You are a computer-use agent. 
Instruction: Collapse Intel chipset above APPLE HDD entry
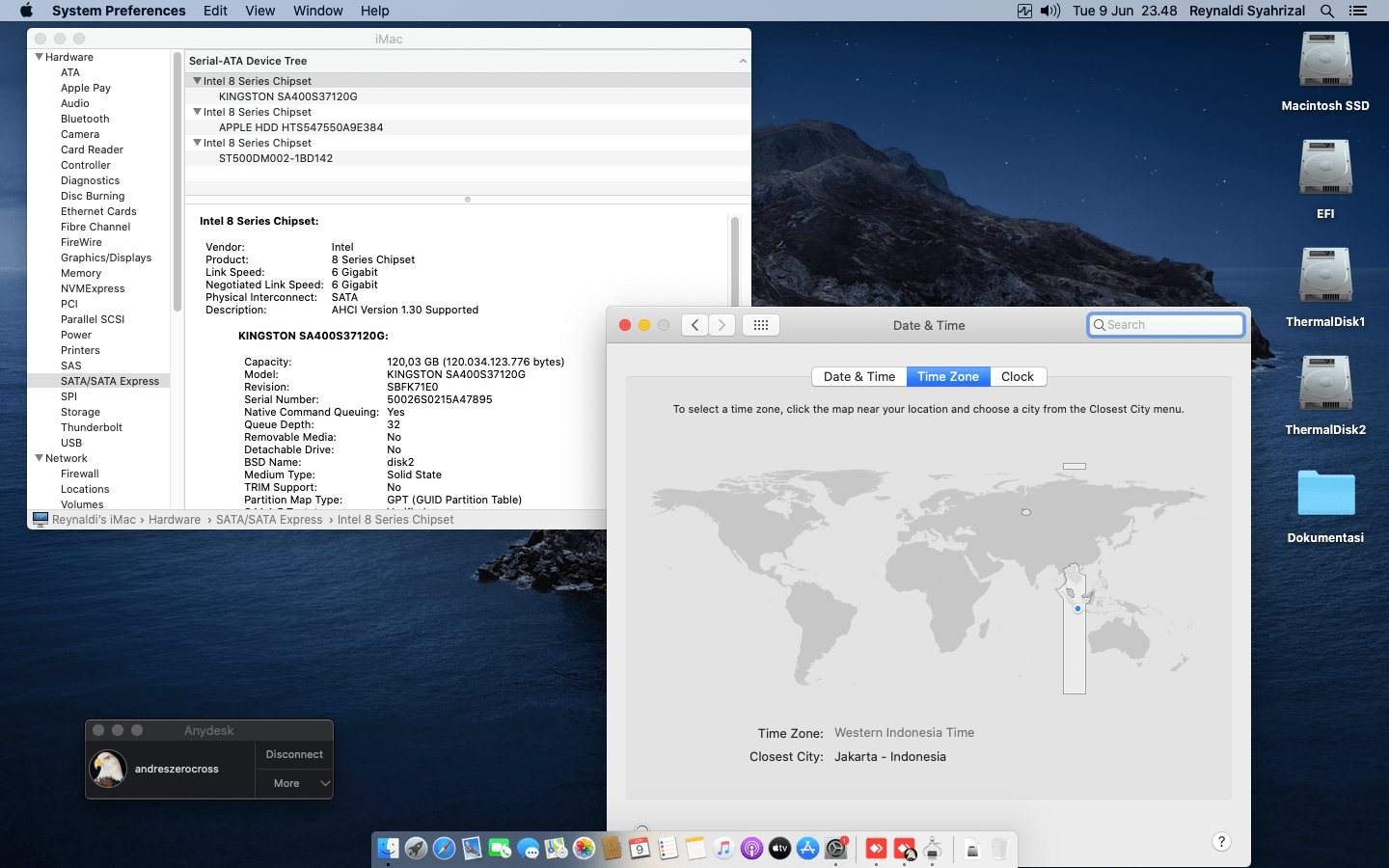click(197, 112)
